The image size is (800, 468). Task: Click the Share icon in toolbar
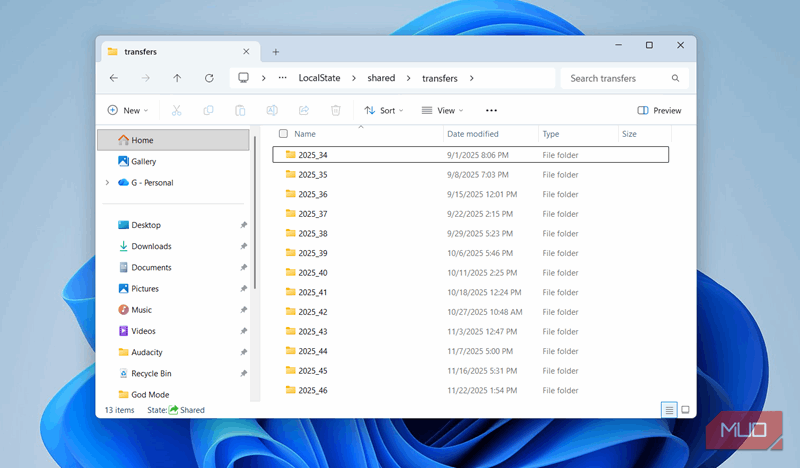pyautogui.click(x=304, y=110)
